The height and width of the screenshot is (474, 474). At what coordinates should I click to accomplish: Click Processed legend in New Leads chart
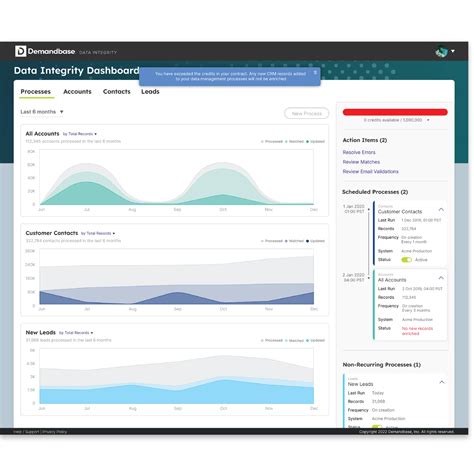point(272,340)
